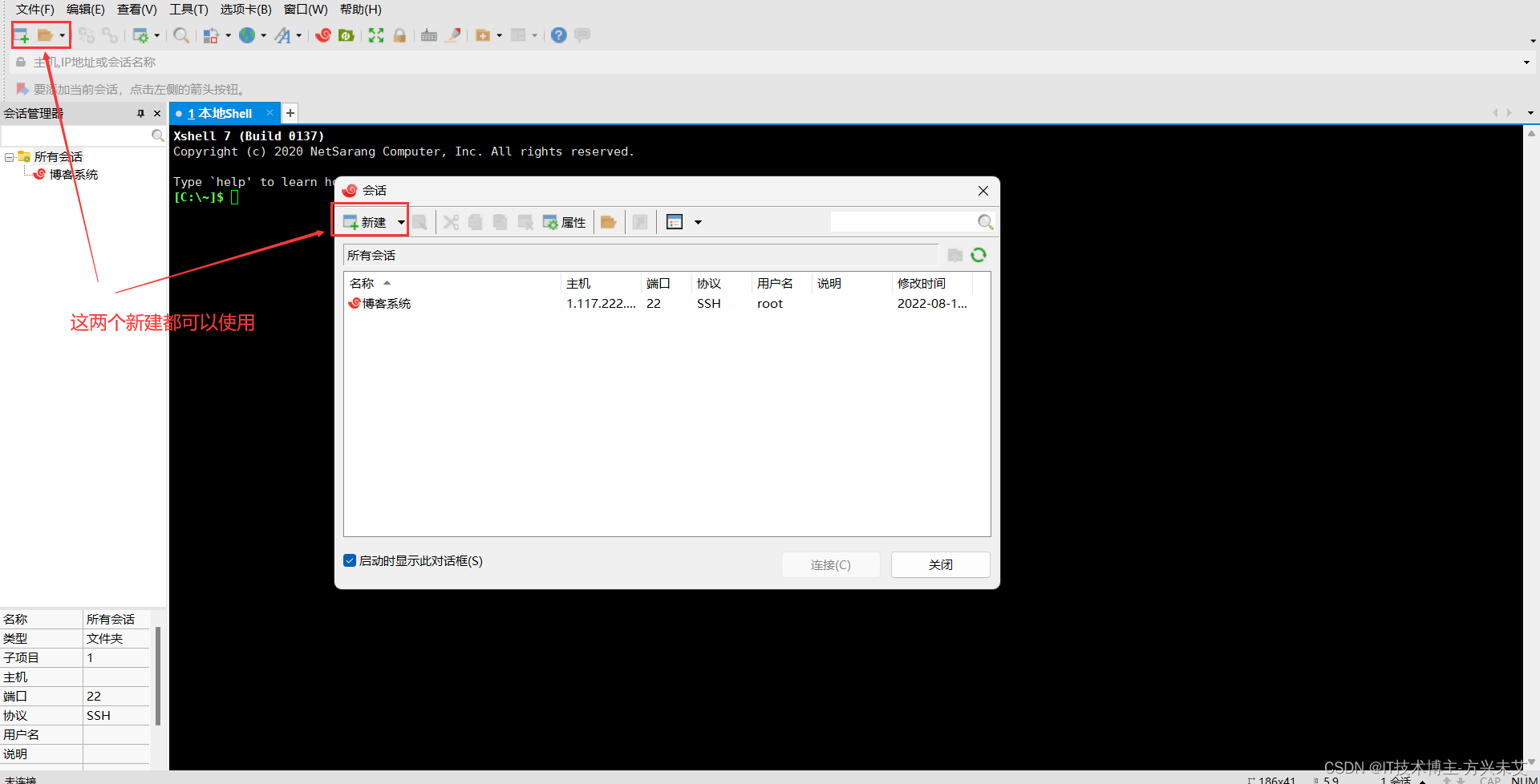The height and width of the screenshot is (784, 1540).
Task: Click the new session icon in main toolbar
Action: (x=22, y=35)
